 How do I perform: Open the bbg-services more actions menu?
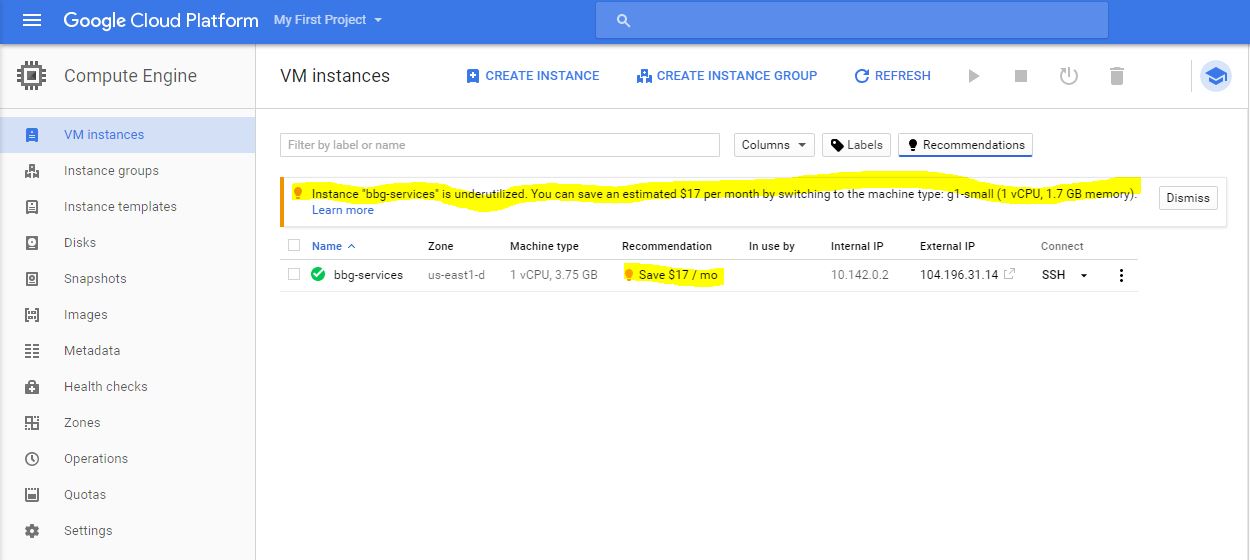click(x=1121, y=275)
